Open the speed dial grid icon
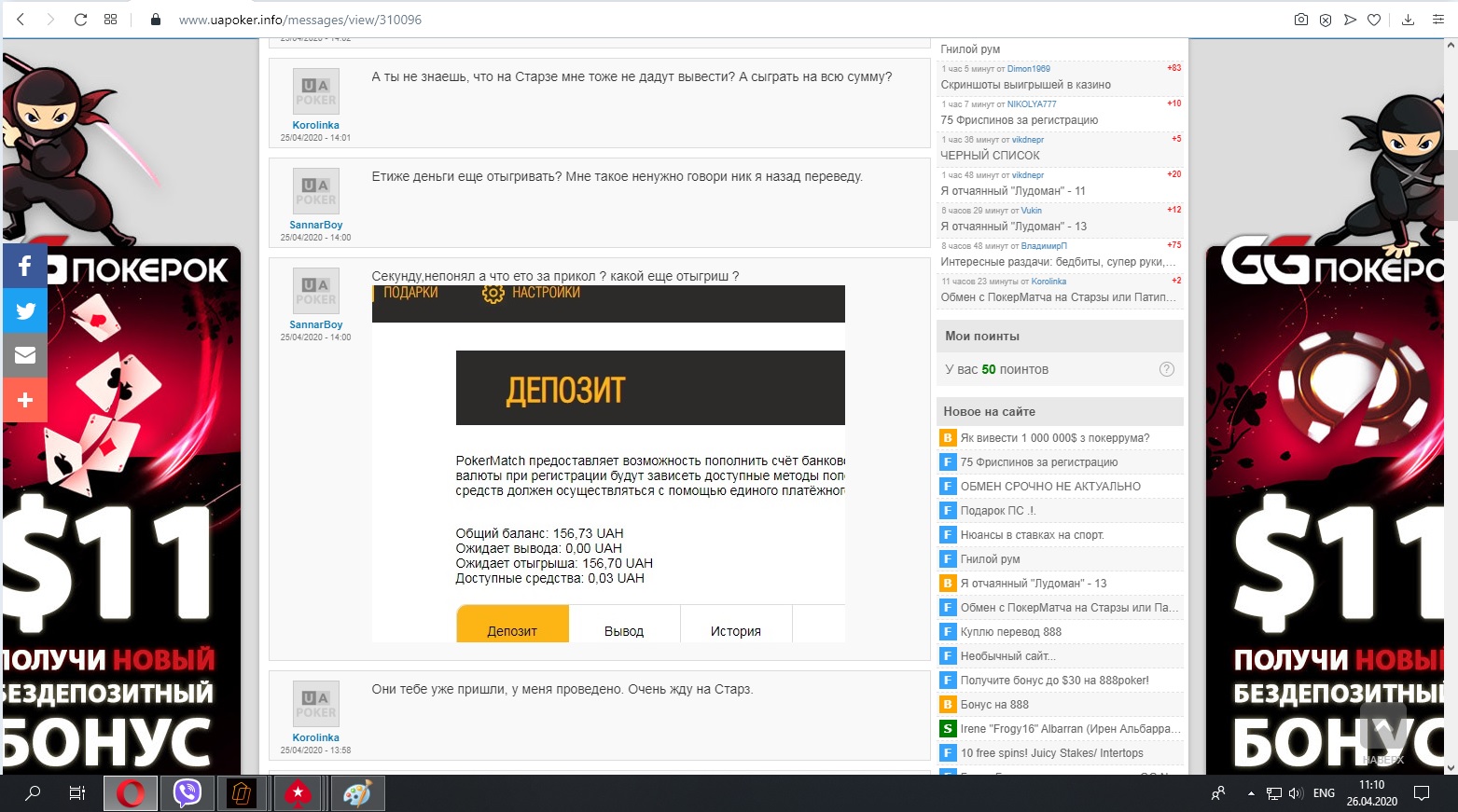 click(110, 19)
